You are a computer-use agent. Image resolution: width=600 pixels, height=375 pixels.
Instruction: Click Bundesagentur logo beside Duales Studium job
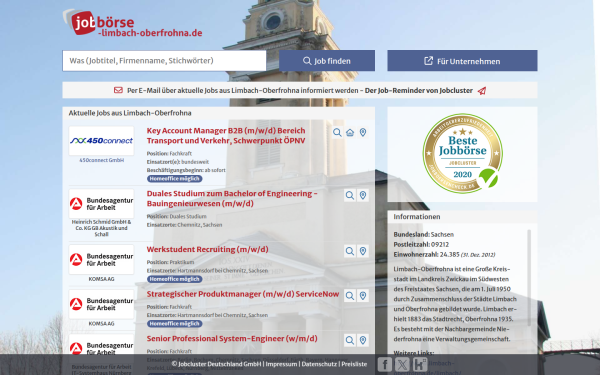(x=101, y=204)
